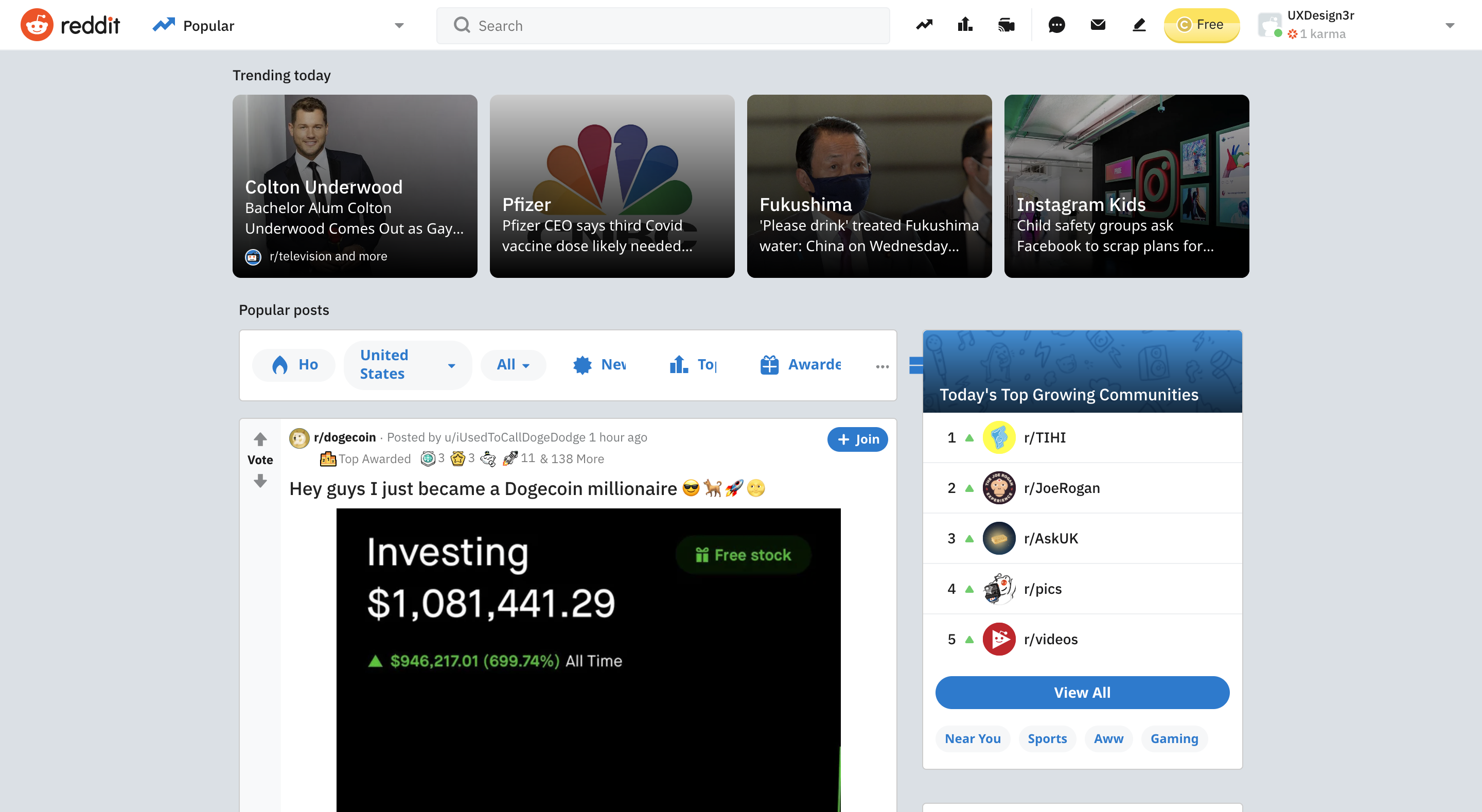Viewport: 1482px width, 812px height.
Task: Open the Popular trending arrow icon in header
Action: coord(924,25)
